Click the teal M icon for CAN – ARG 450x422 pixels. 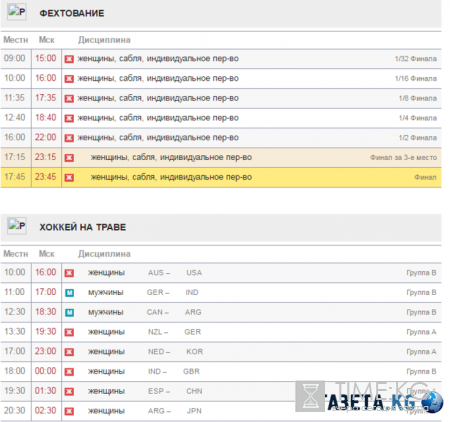coord(69,312)
